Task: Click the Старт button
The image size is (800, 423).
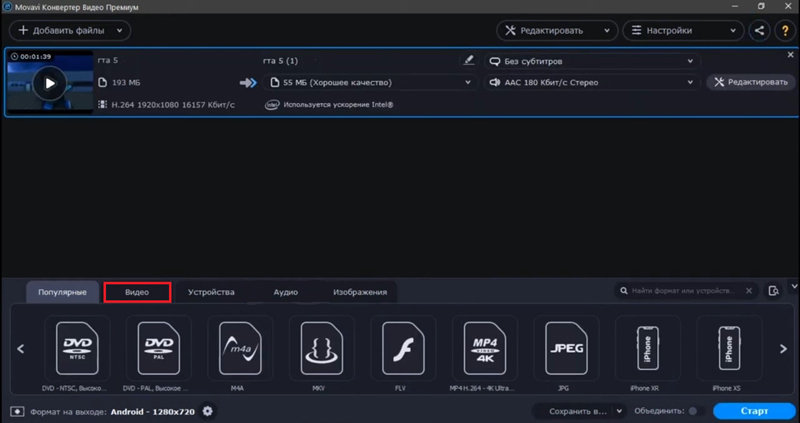Action: click(754, 411)
